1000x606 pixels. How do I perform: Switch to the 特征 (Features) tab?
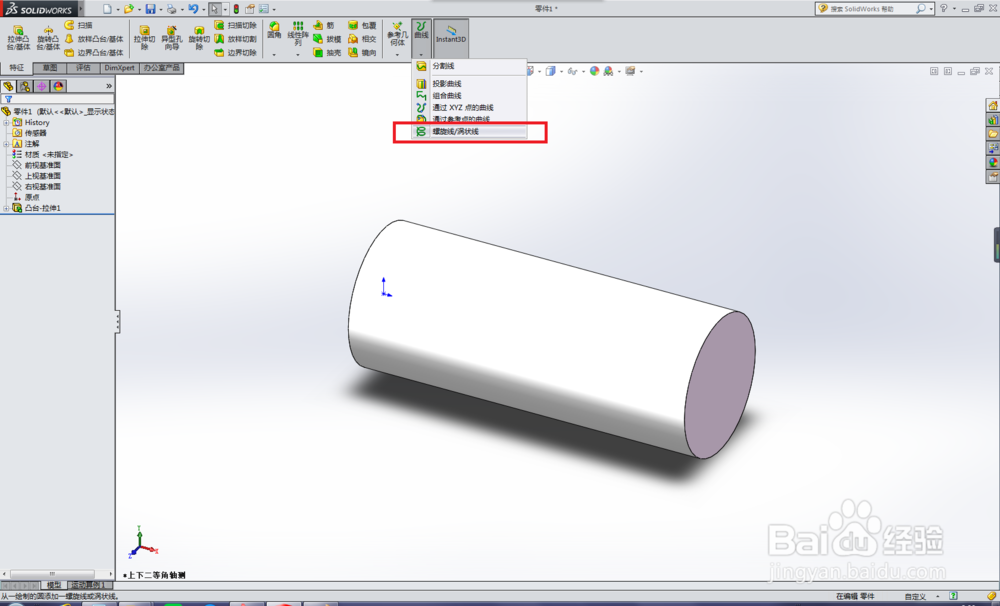[17, 68]
